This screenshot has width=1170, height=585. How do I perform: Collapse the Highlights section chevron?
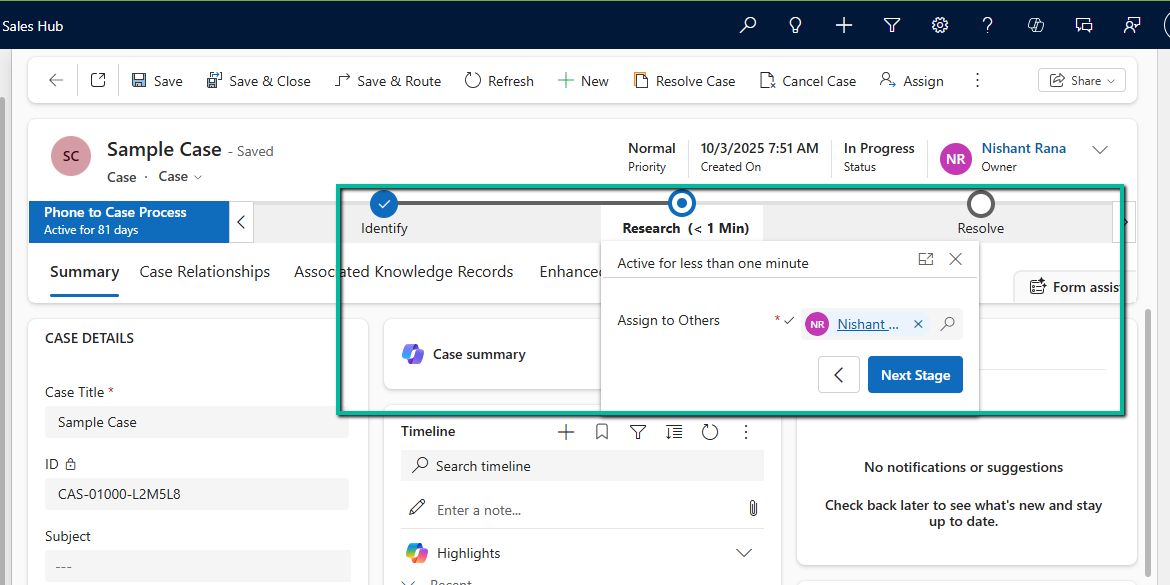point(744,553)
